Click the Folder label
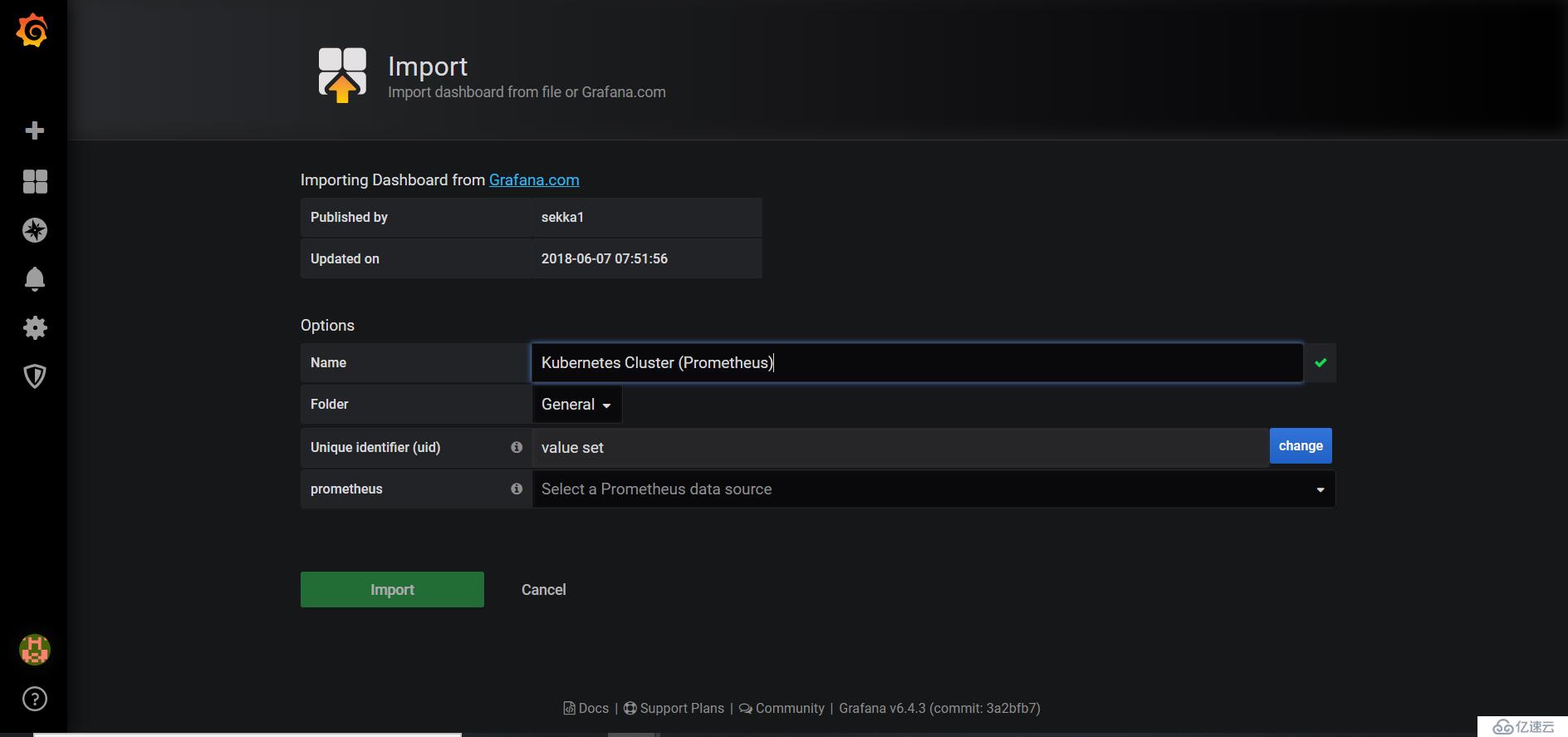The height and width of the screenshot is (737, 1568). coord(329,404)
